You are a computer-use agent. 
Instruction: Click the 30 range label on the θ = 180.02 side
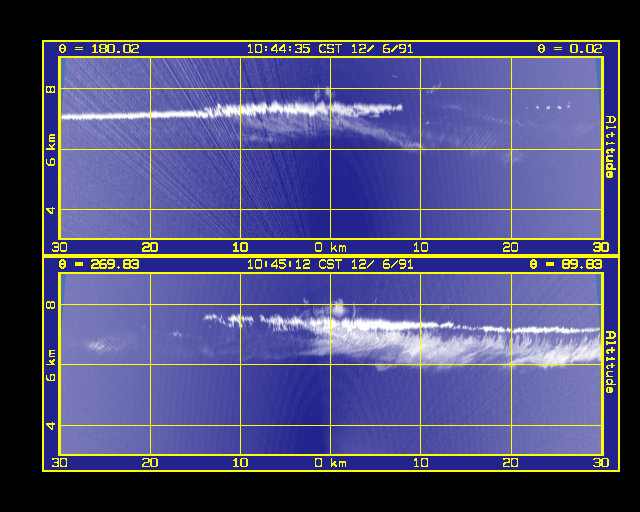[x=60, y=247]
